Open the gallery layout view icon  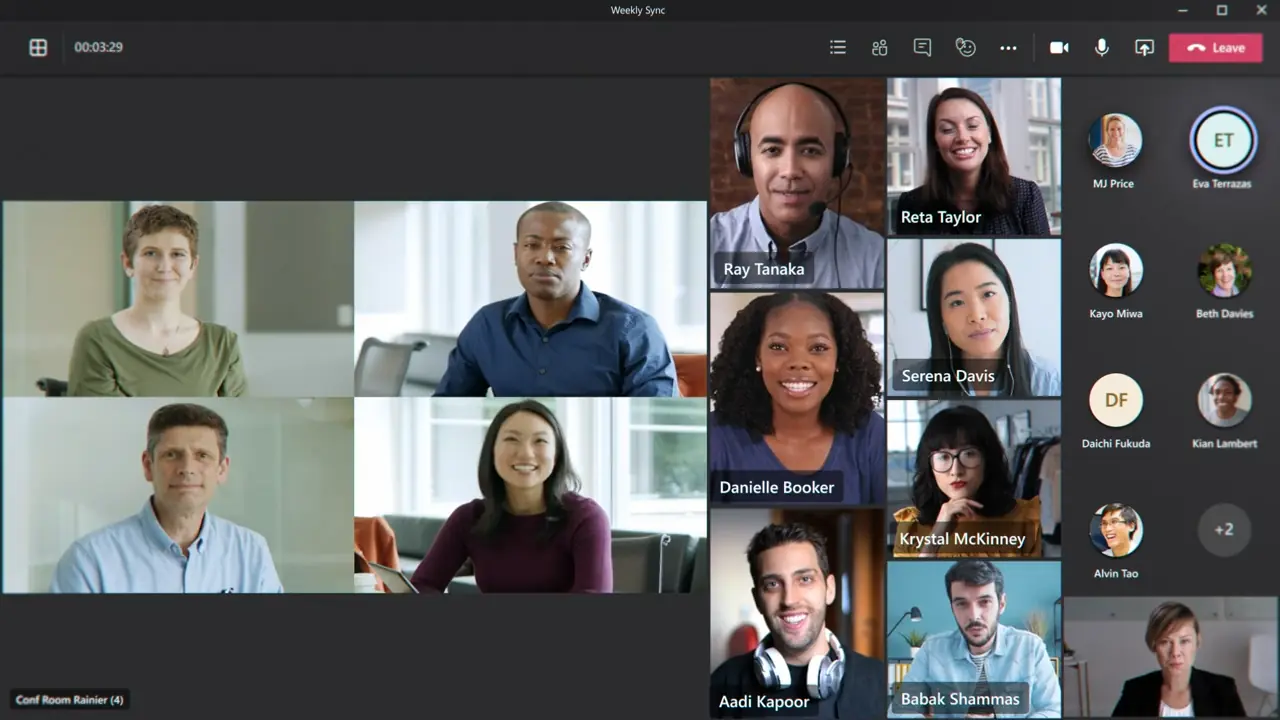[x=38, y=48]
